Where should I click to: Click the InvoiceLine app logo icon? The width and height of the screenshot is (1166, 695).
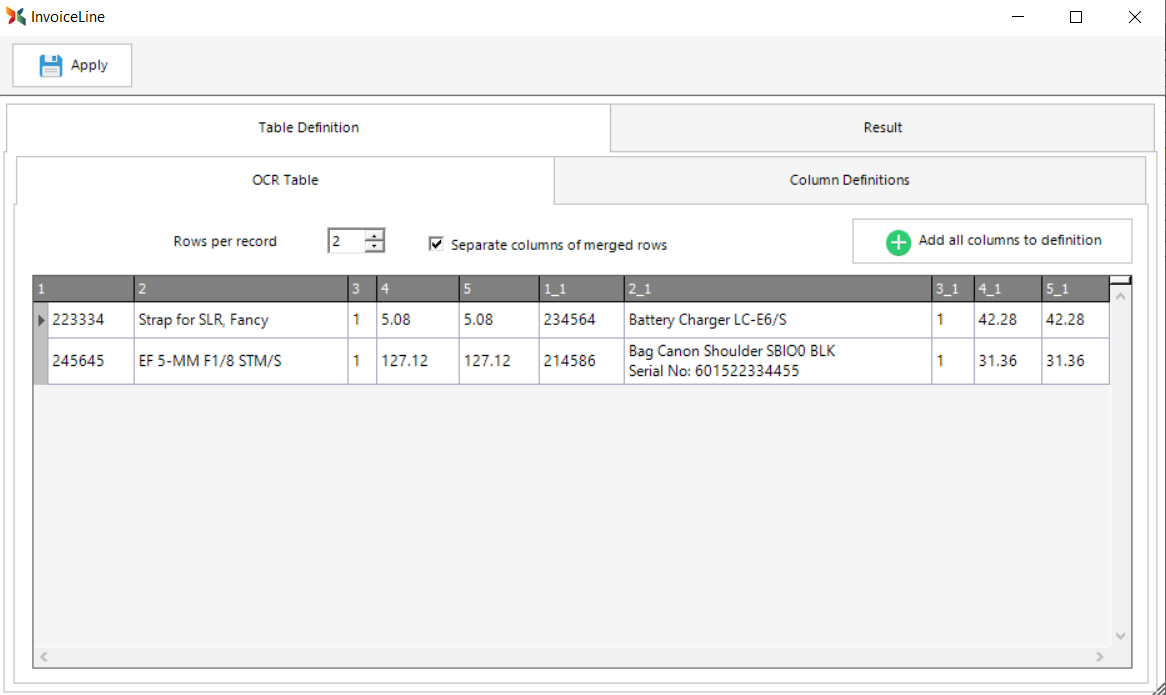point(16,17)
